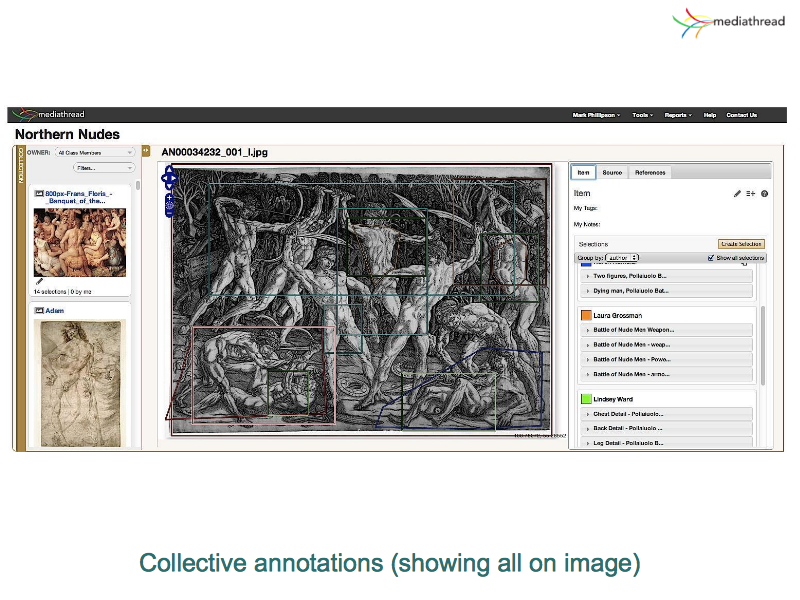Switch to the Source tab
This screenshot has width=800, height=600.
611,173
